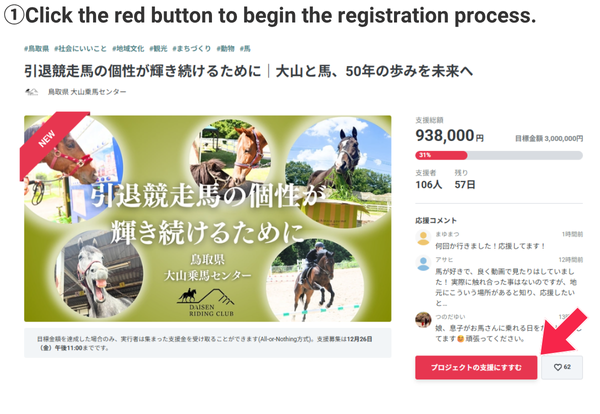Click the main project banner image
This screenshot has width=600, height=414.
point(208,218)
